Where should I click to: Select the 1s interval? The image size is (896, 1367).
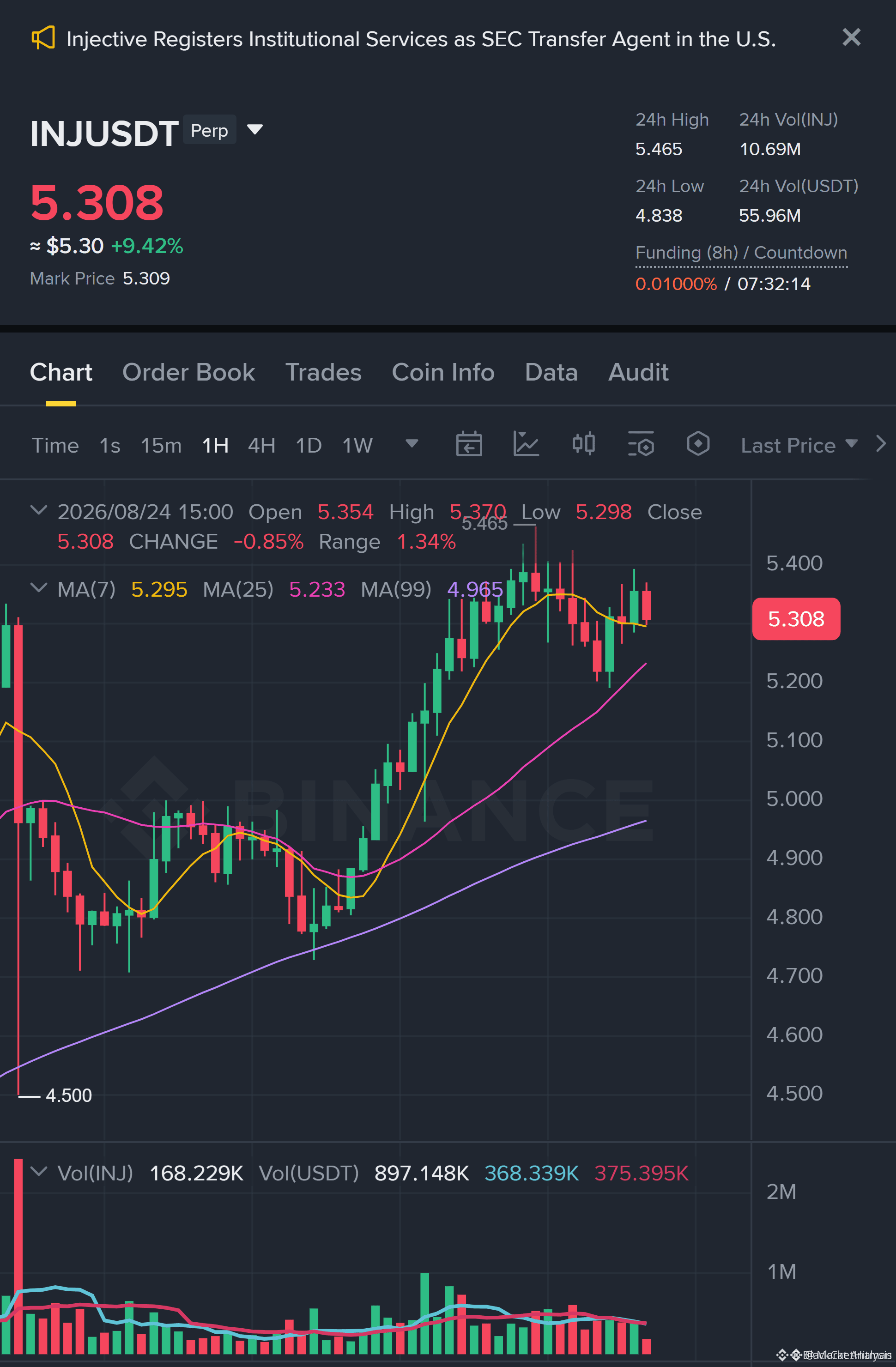tap(110, 445)
